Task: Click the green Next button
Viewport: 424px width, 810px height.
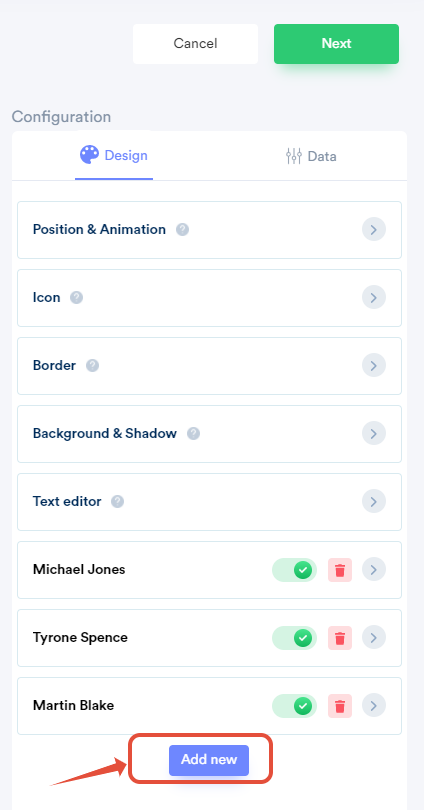Action: click(336, 44)
